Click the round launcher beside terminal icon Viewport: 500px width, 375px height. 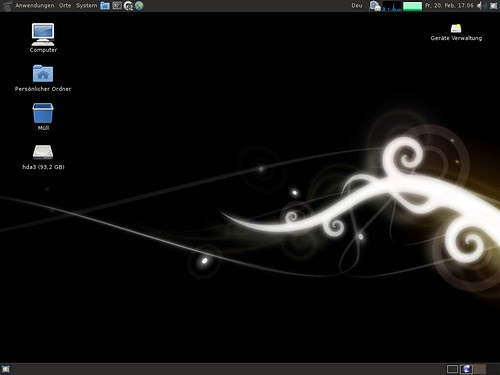128,6
